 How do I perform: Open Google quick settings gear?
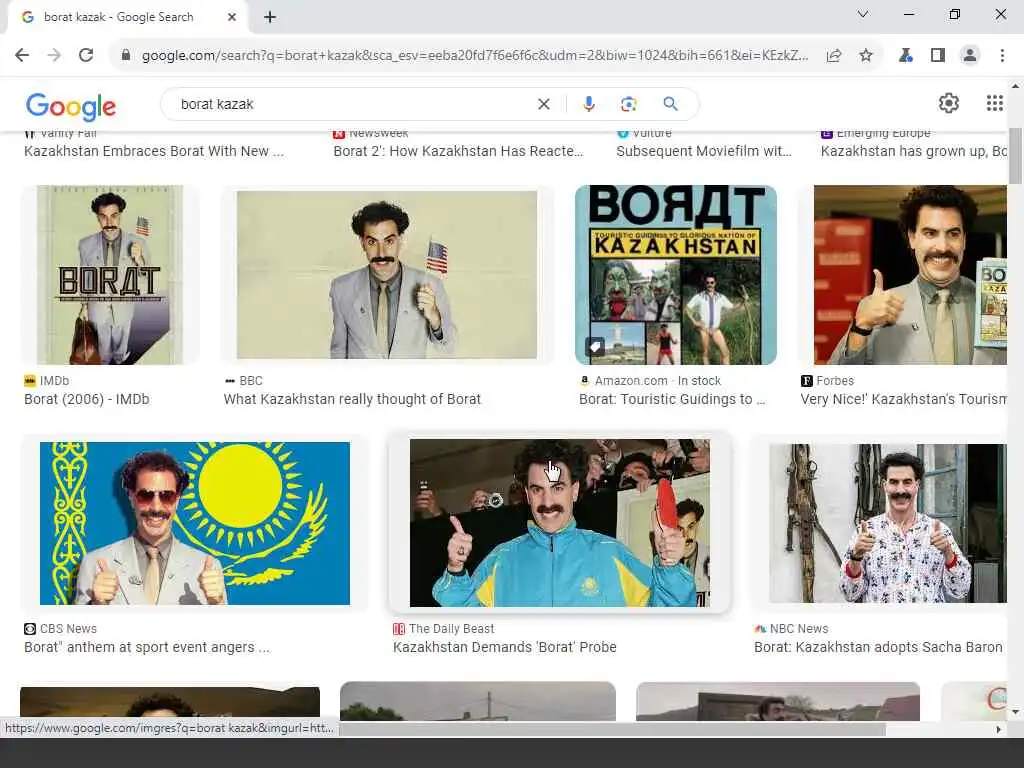[948, 103]
